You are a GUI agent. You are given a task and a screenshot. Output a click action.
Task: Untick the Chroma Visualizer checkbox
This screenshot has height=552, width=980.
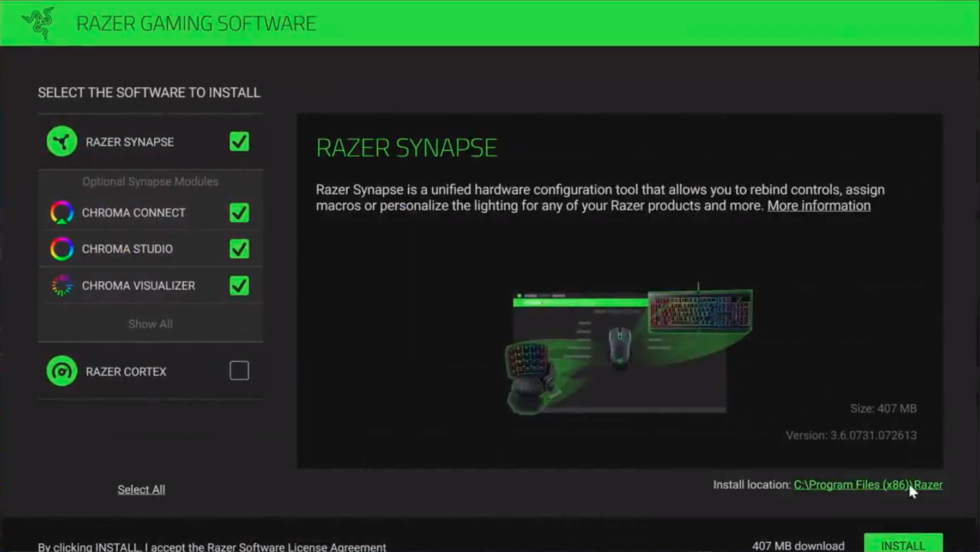[239, 285]
